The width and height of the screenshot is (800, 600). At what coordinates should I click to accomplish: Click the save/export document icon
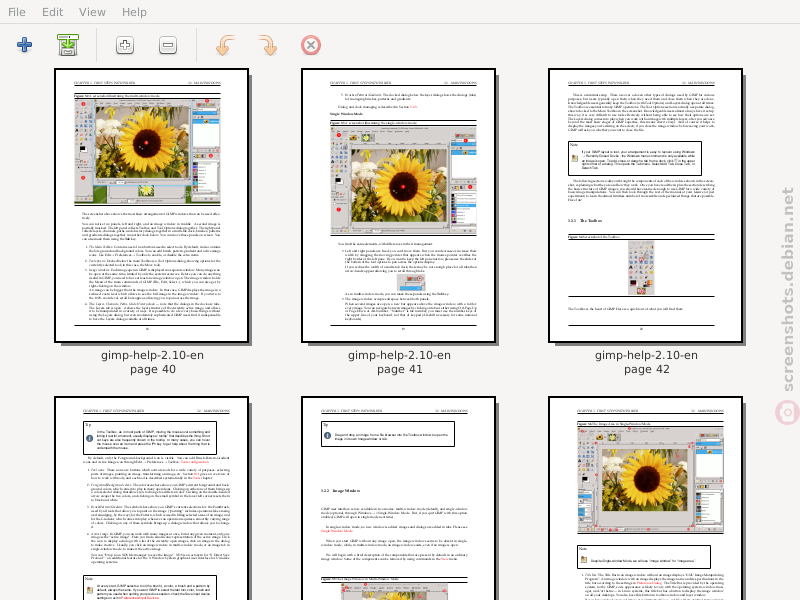pyautogui.click(x=68, y=45)
